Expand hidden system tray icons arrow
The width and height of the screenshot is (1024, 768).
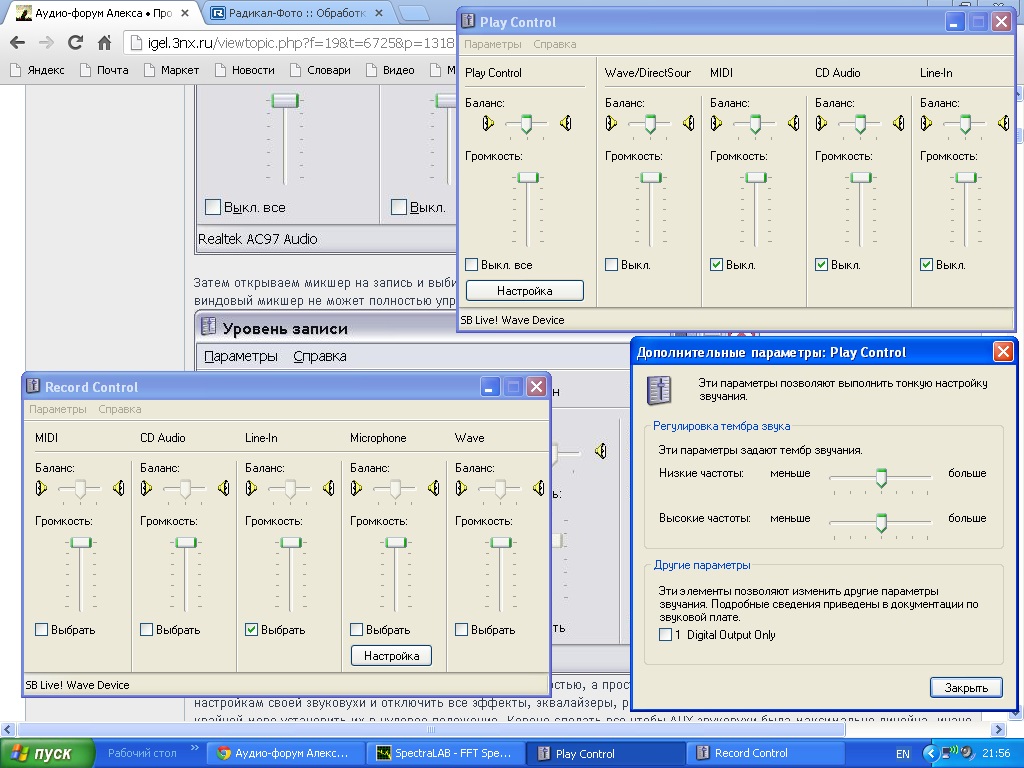(x=931, y=753)
